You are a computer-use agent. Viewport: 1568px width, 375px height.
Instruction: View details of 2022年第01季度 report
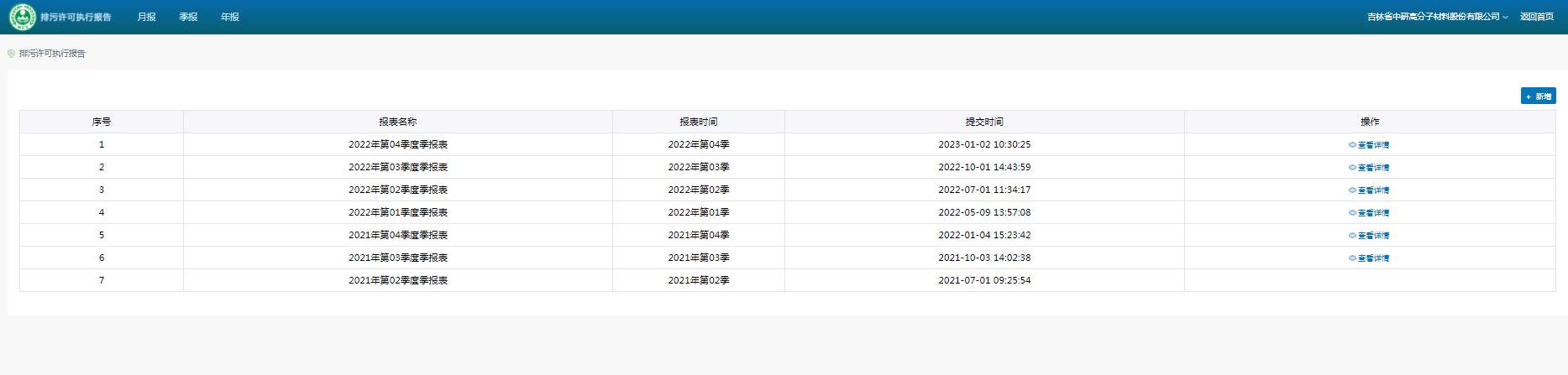1369,213
